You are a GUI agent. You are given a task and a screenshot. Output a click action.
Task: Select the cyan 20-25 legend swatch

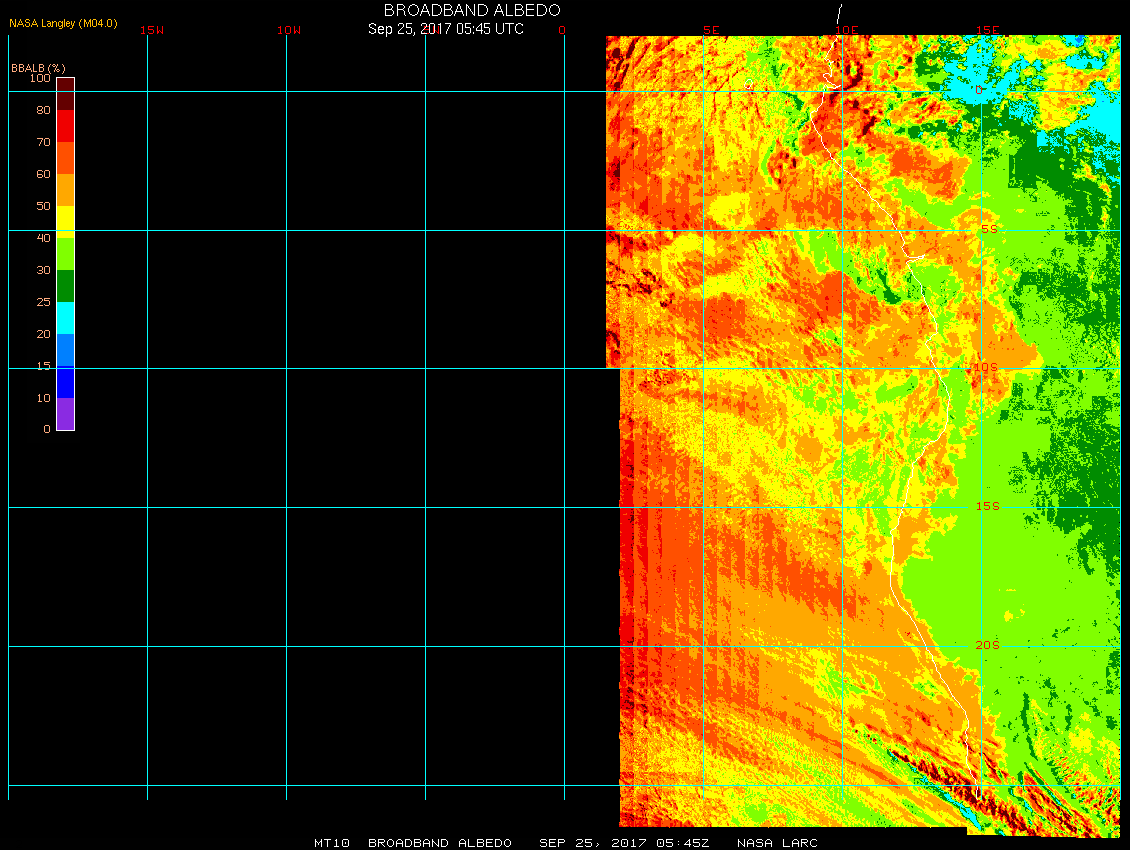pos(66,317)
